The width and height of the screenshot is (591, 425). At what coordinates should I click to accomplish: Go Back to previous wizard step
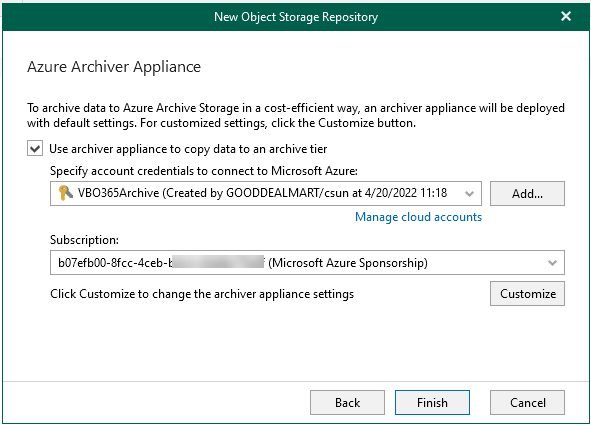coord(347,402)
